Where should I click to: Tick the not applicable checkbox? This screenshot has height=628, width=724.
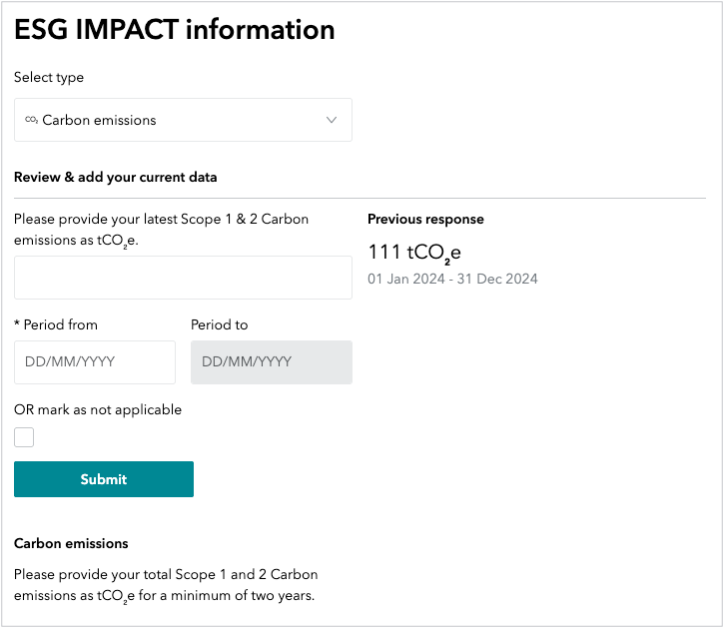pos(24,437)
